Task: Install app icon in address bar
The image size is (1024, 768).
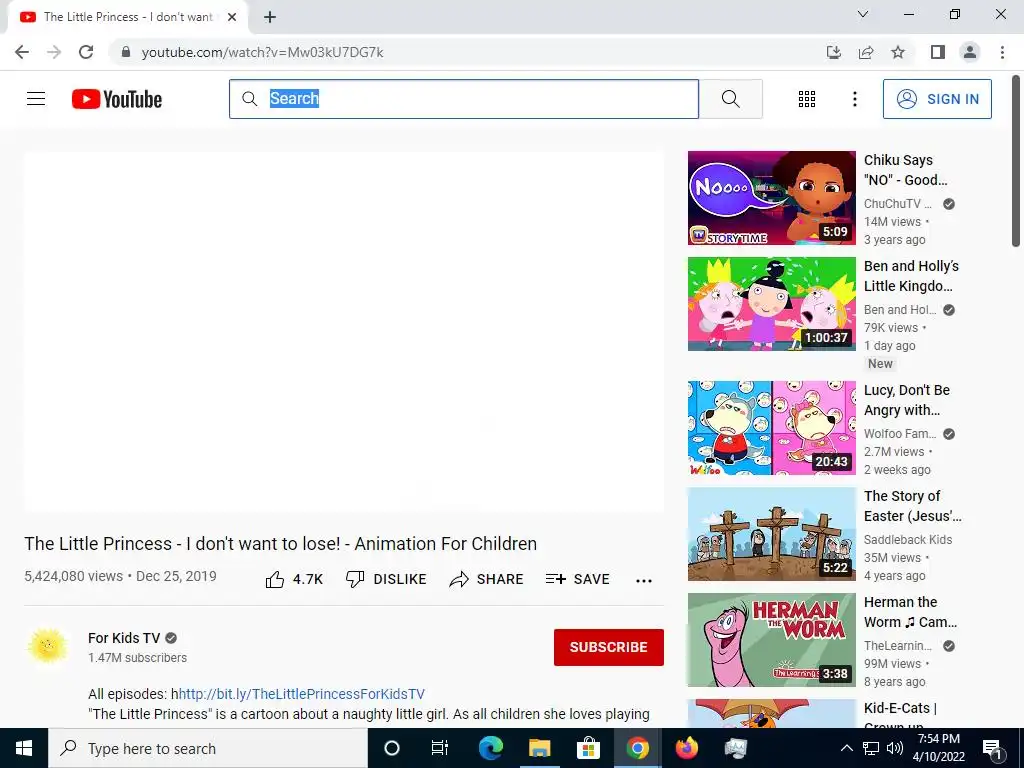Action: coord(833,52)
